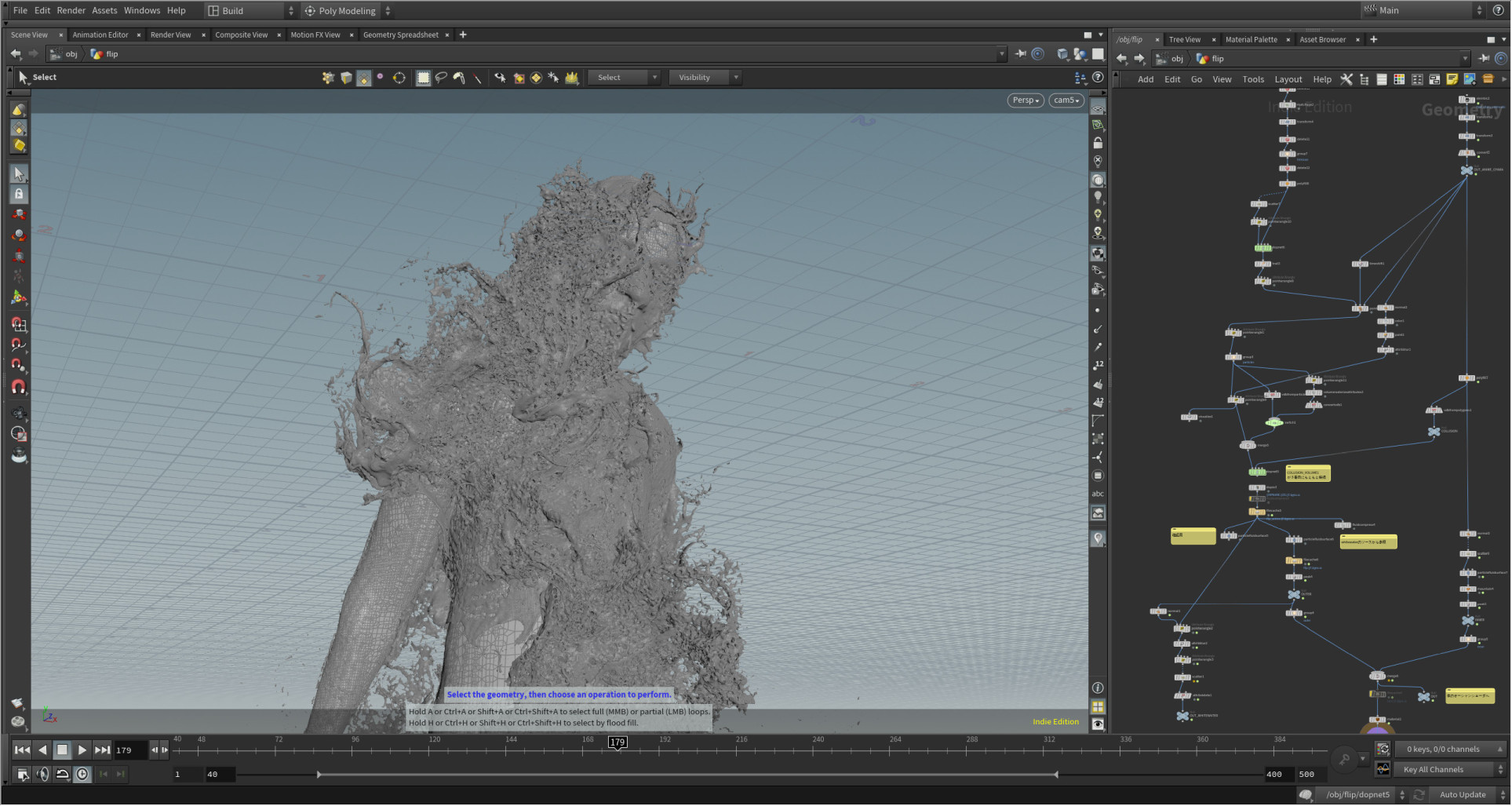This screenshot has width=1512, height=806.
Task: Click the left handle of playback range slider
Action: [x=319, y=775]
